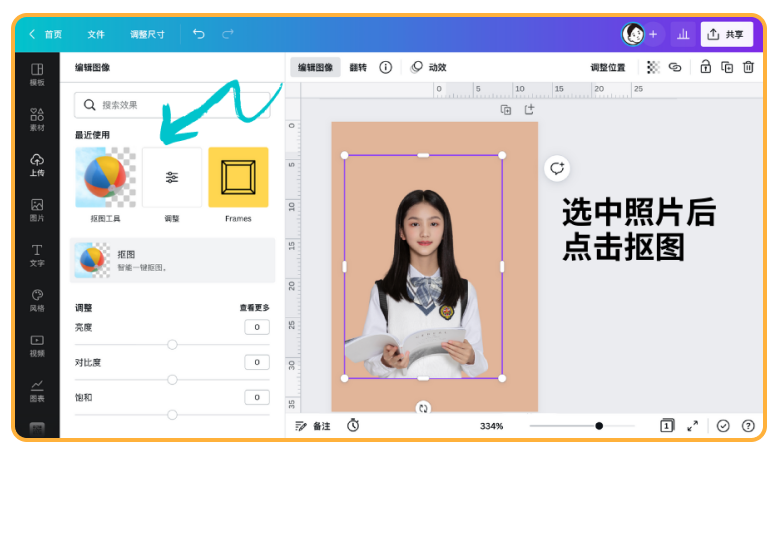Open the user profile avatar
The height and width of the screenshot is (534, 779).
click(x=633, y=34)
